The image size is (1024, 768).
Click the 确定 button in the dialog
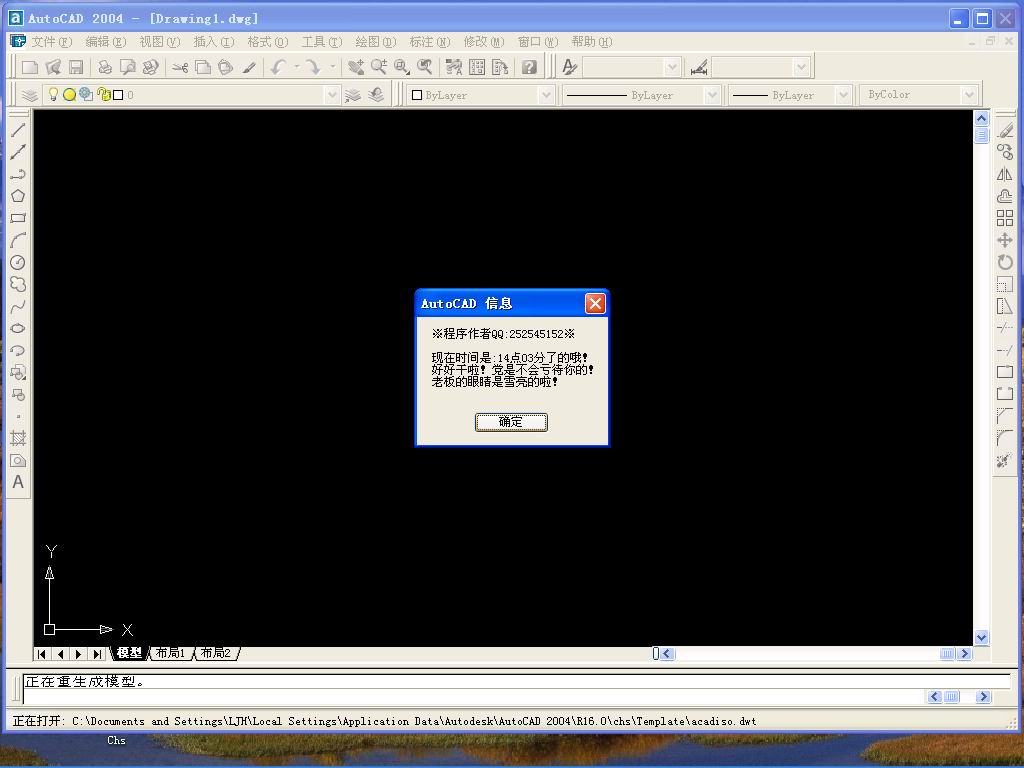click(511, 422)
